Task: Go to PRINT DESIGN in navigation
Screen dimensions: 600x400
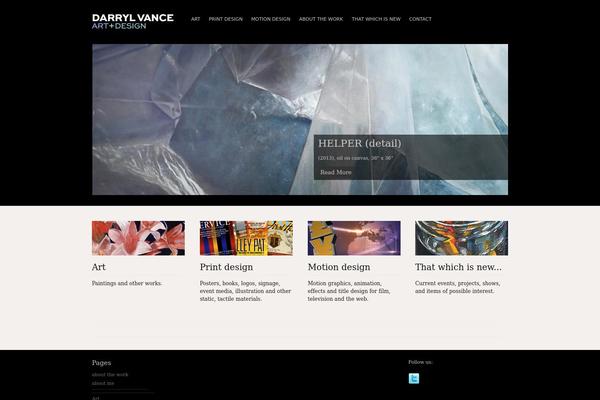Action: pos(225,19)
